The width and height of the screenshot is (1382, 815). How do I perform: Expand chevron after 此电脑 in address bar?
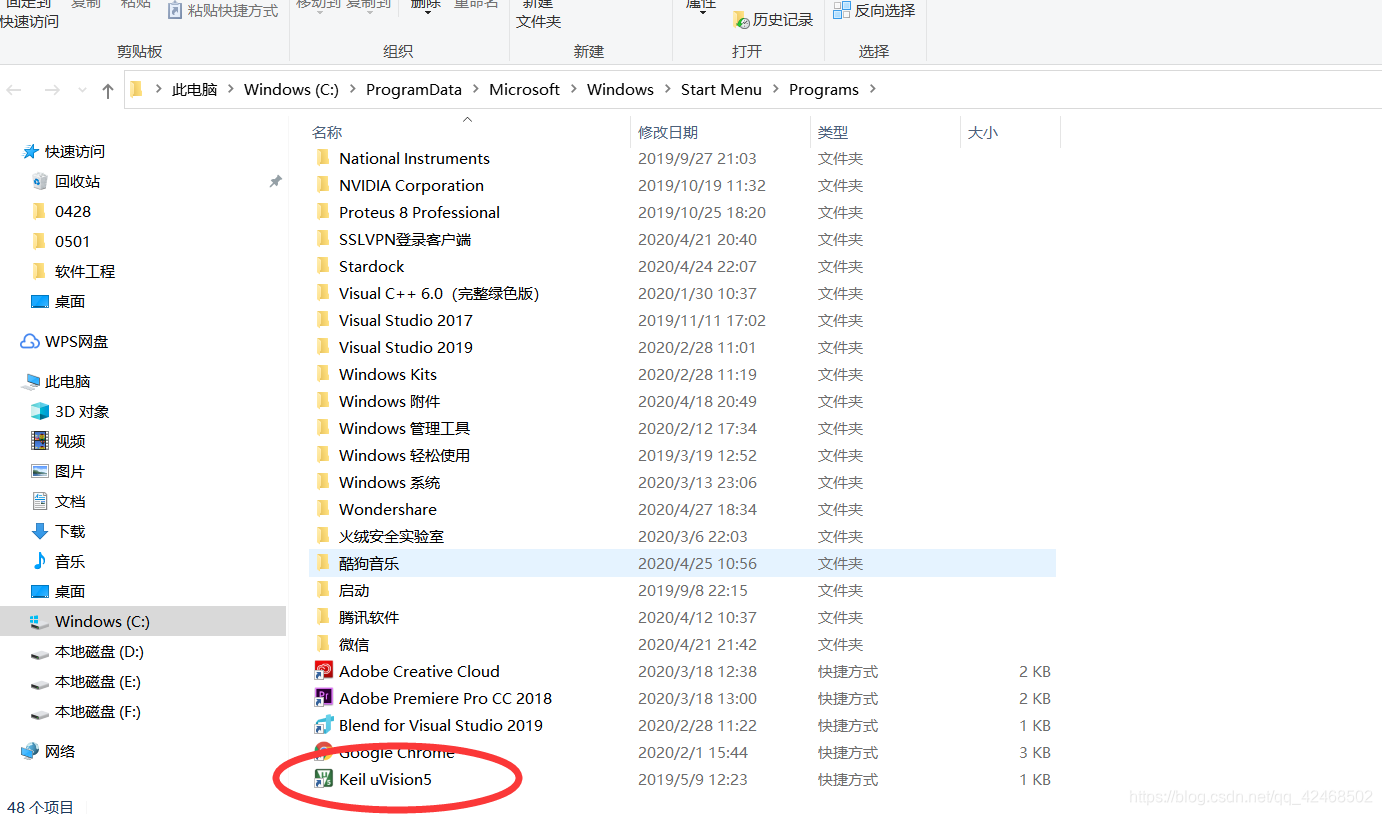(x=230, y=89)
